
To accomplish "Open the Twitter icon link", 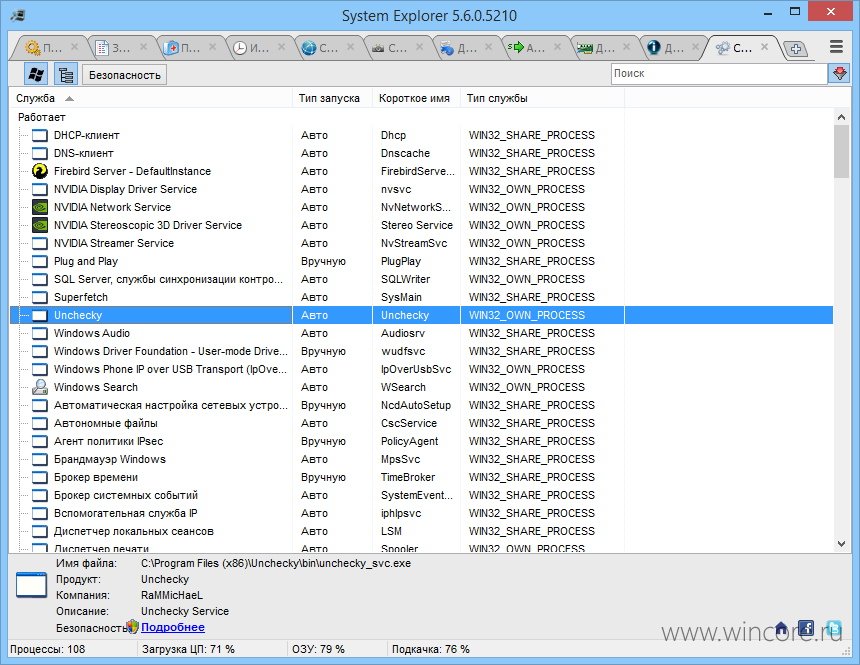I will pyautogui.click(x=834, y=628).
